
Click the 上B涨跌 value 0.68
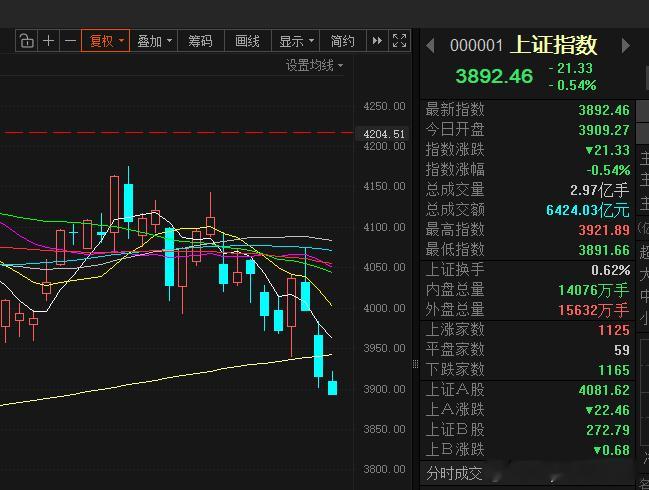pos(611,450)
